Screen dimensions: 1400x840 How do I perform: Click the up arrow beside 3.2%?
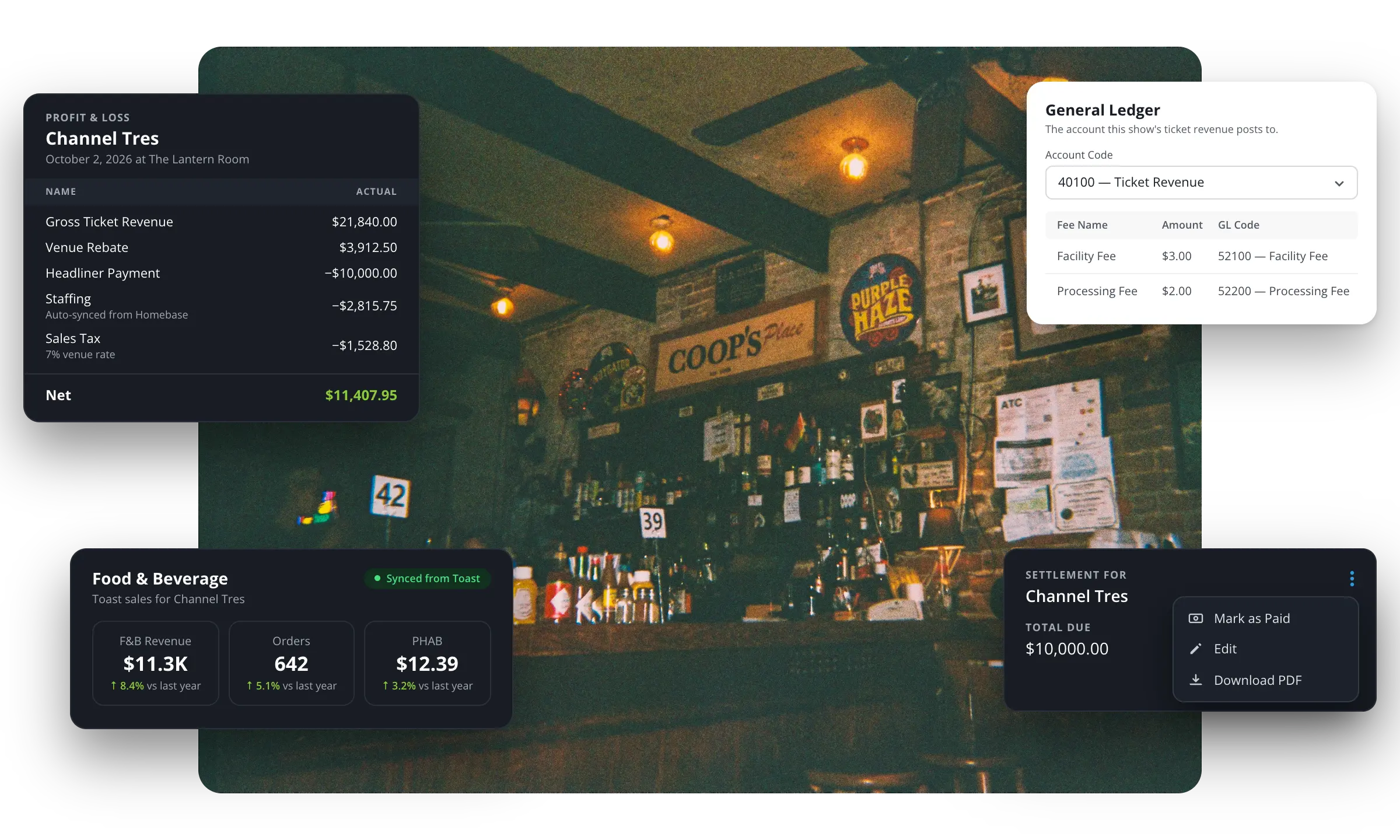386,685
